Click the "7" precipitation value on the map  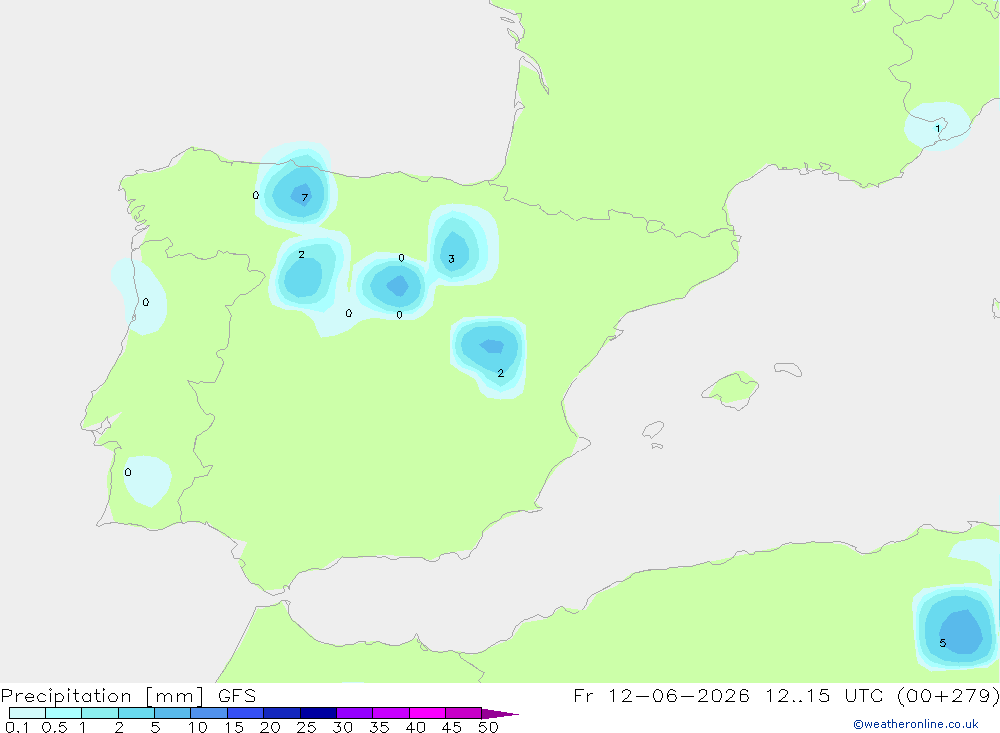click(304, 197)
